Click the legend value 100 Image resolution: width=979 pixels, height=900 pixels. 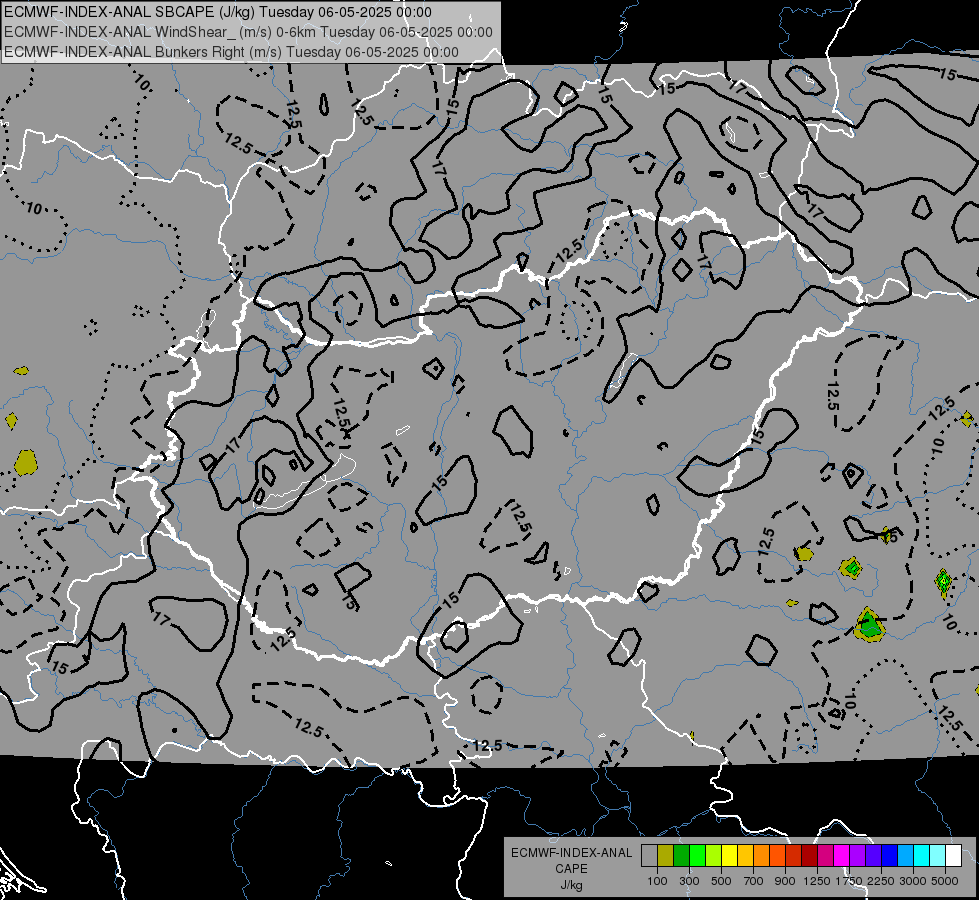tap(657, 881)
